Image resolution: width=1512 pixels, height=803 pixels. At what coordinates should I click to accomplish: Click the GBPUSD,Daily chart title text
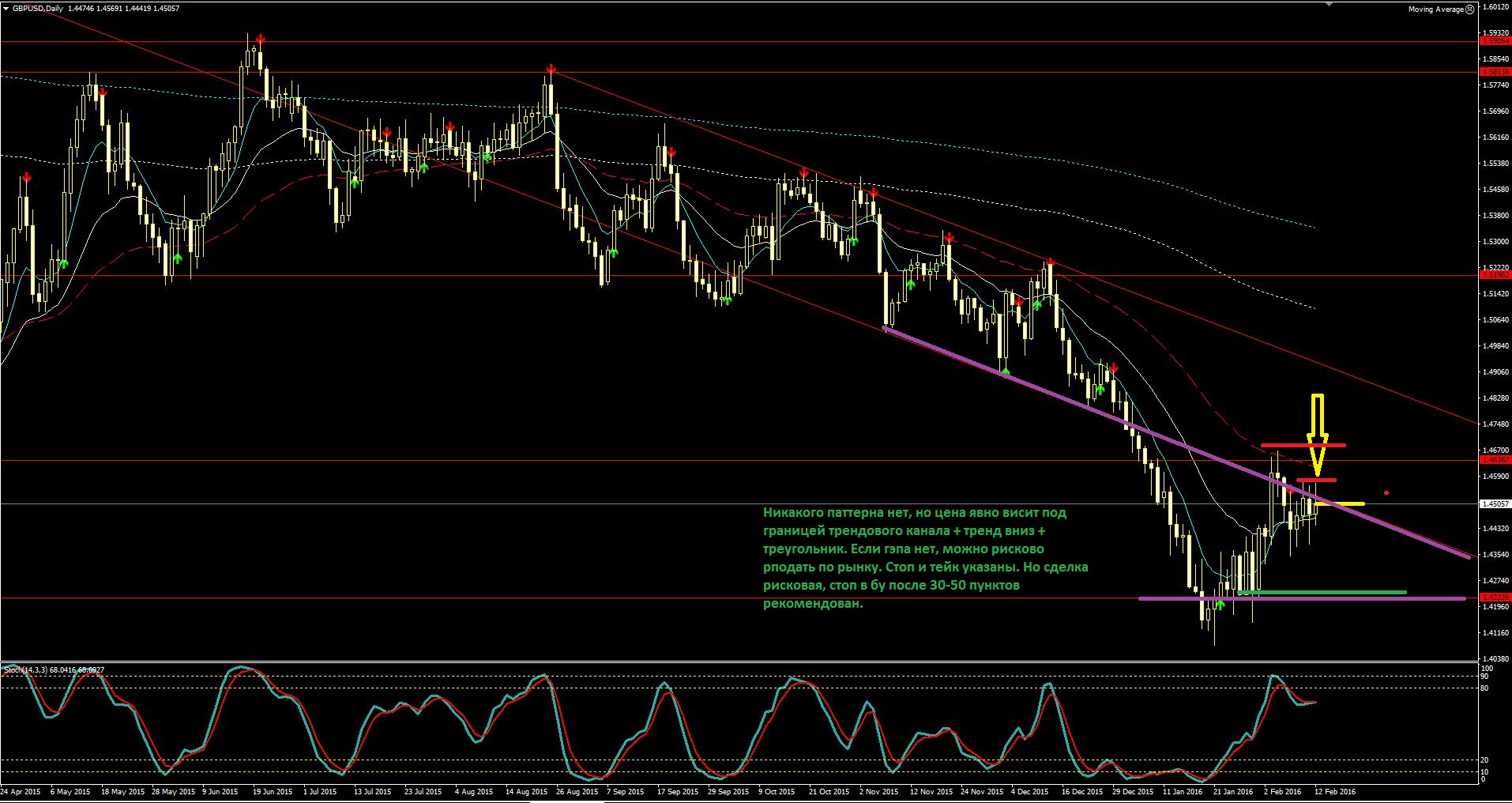38,9
